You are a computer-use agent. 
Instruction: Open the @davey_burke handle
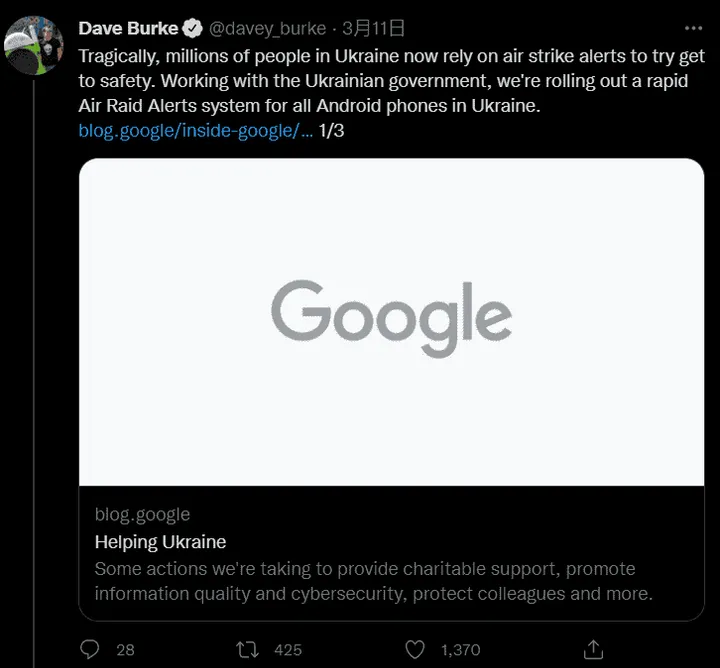[x=267, y=28]
